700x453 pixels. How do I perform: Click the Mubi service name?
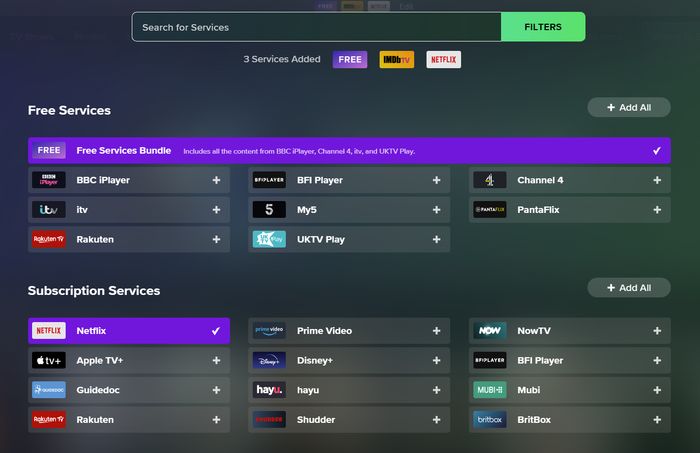(x=529, y=390)
